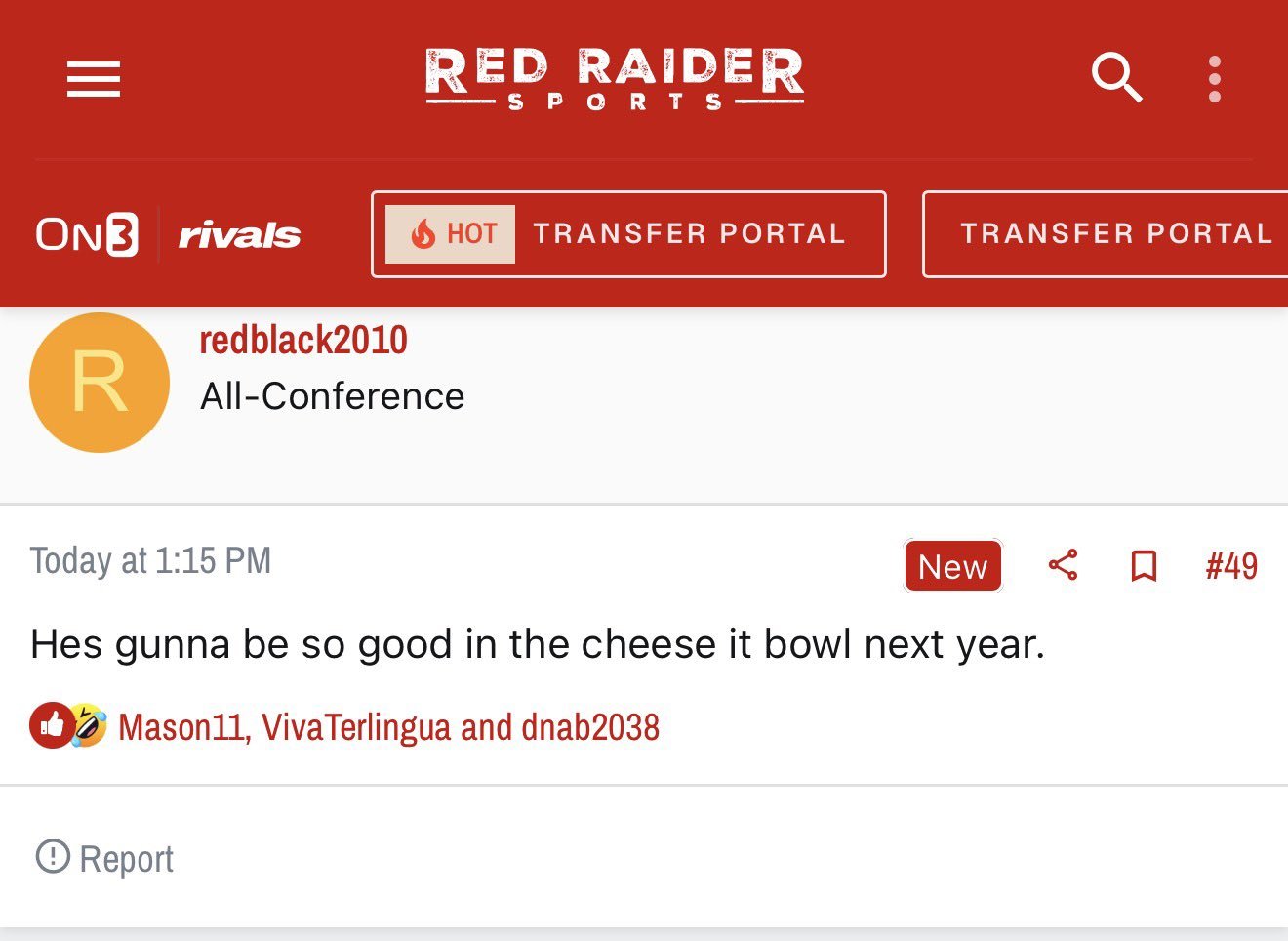This screenshot has width=1288, height=941.
Task: Click the fire Hot badge icon
Action: click(423, 234)
